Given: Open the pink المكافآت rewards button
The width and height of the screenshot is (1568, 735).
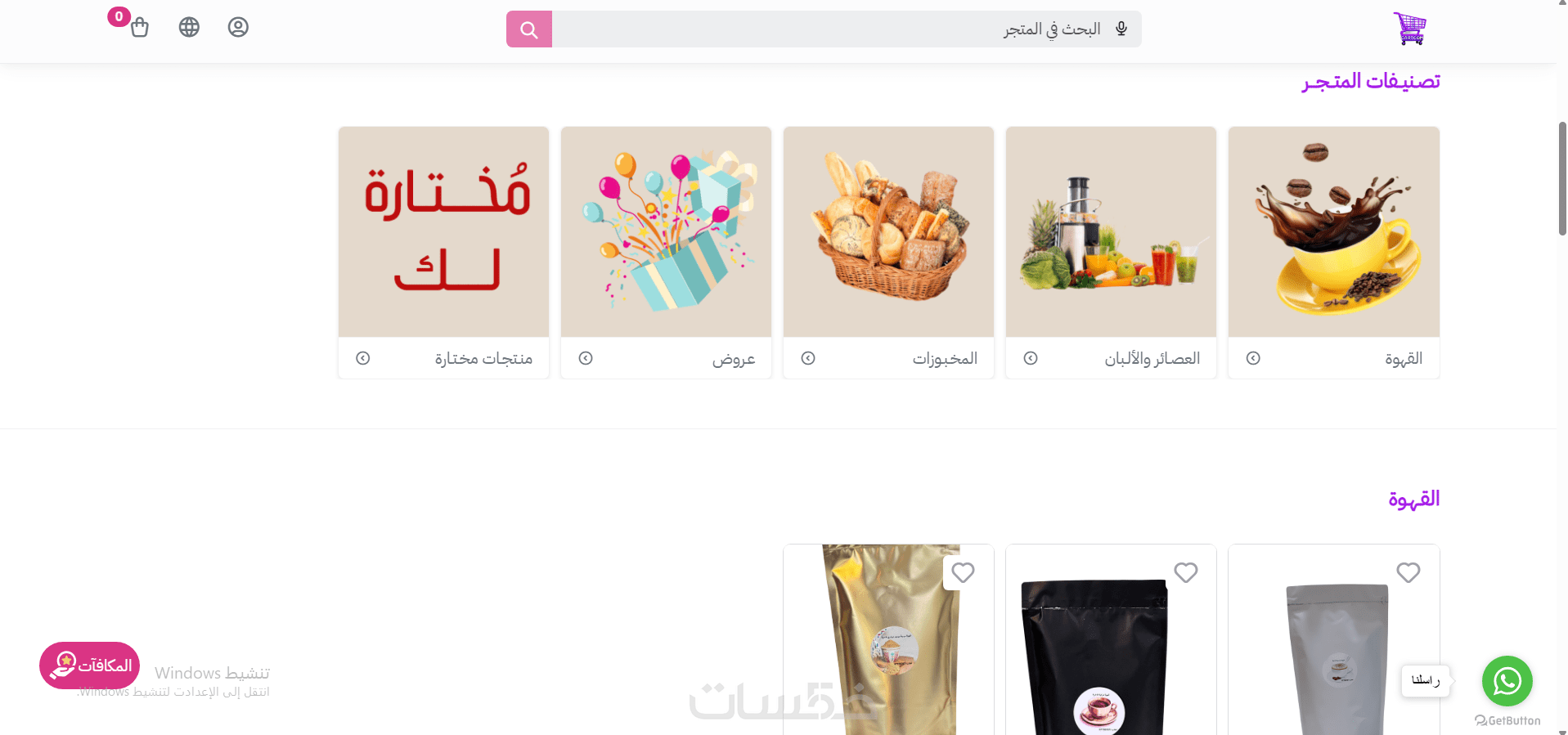Looking at the screenshot, I should point(90,666).
